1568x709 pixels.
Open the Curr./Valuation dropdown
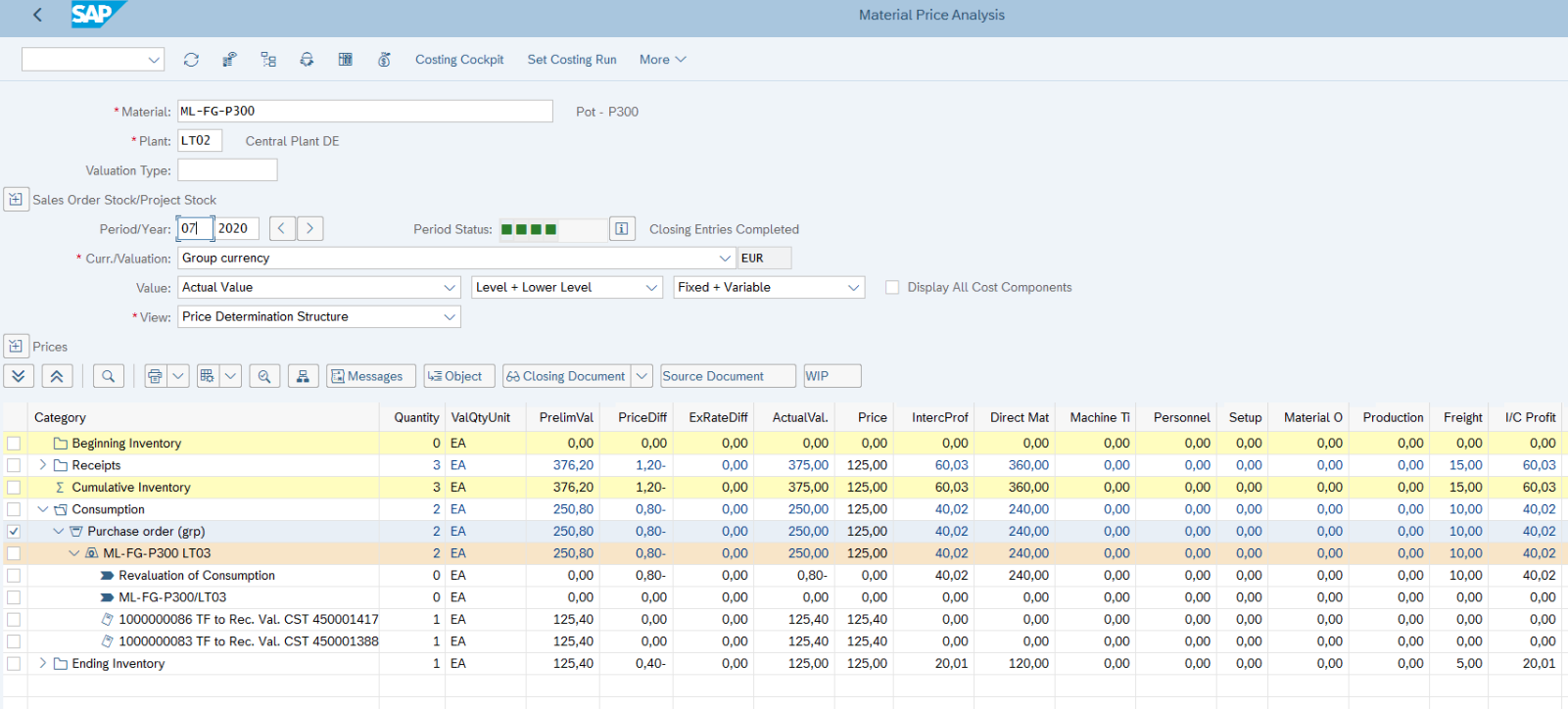click(726, 259)
